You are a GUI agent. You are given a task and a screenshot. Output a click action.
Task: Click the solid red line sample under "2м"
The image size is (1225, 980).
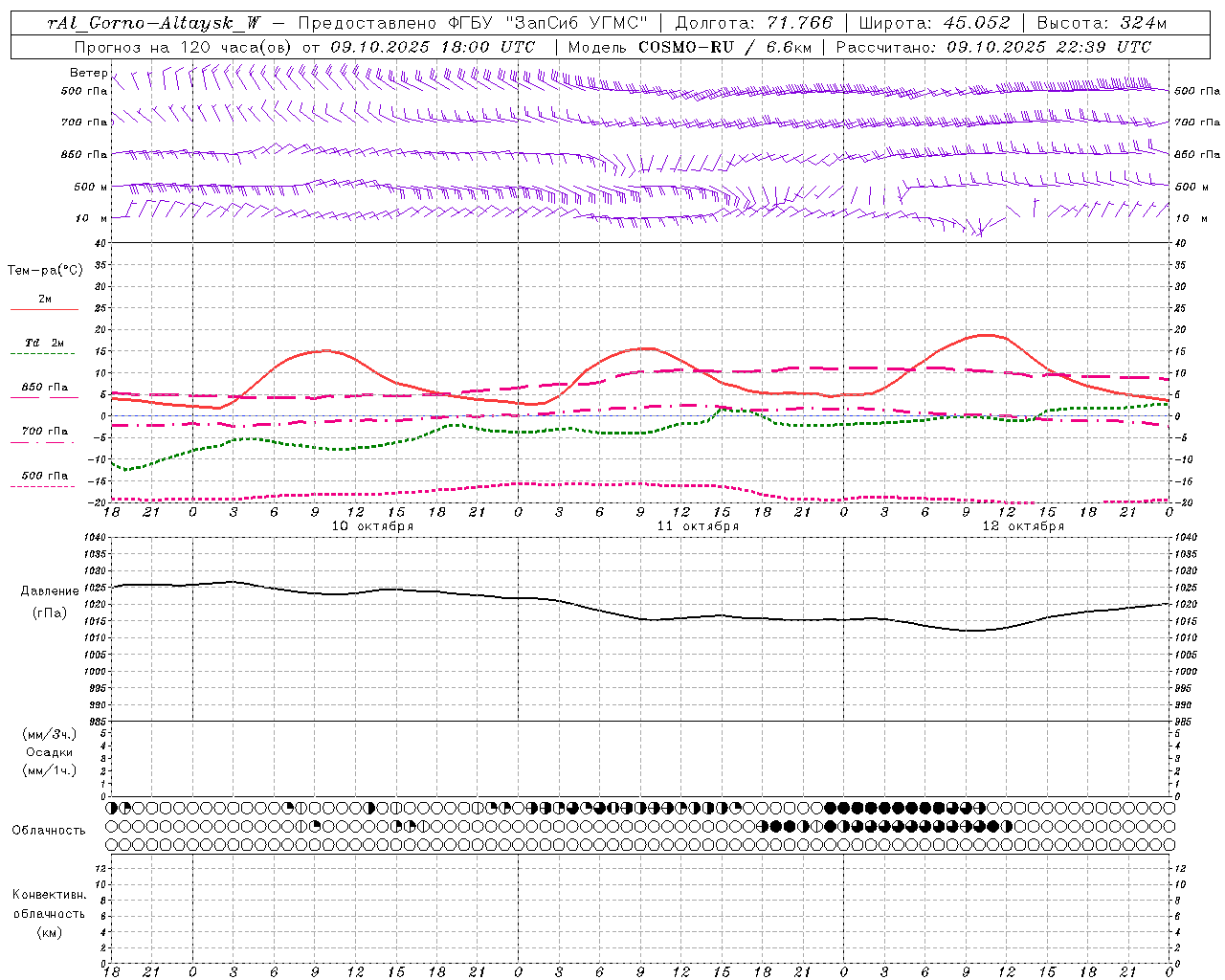tap(44, 310)
